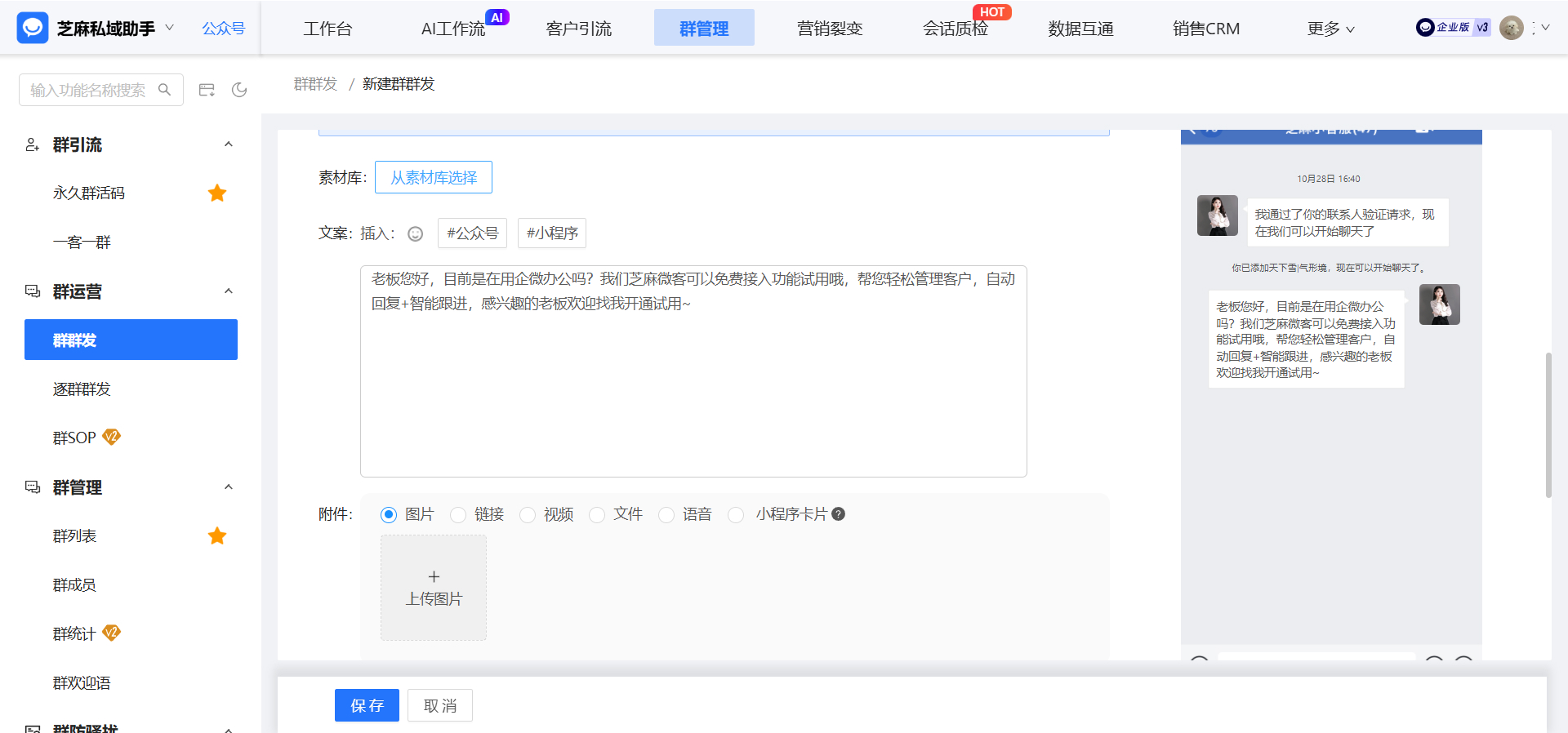Open the 芝麻私域助手 app switcher dropdown
Viewport: 1568px width, 733px height.
pyautogui.click(x=169, y=28)
